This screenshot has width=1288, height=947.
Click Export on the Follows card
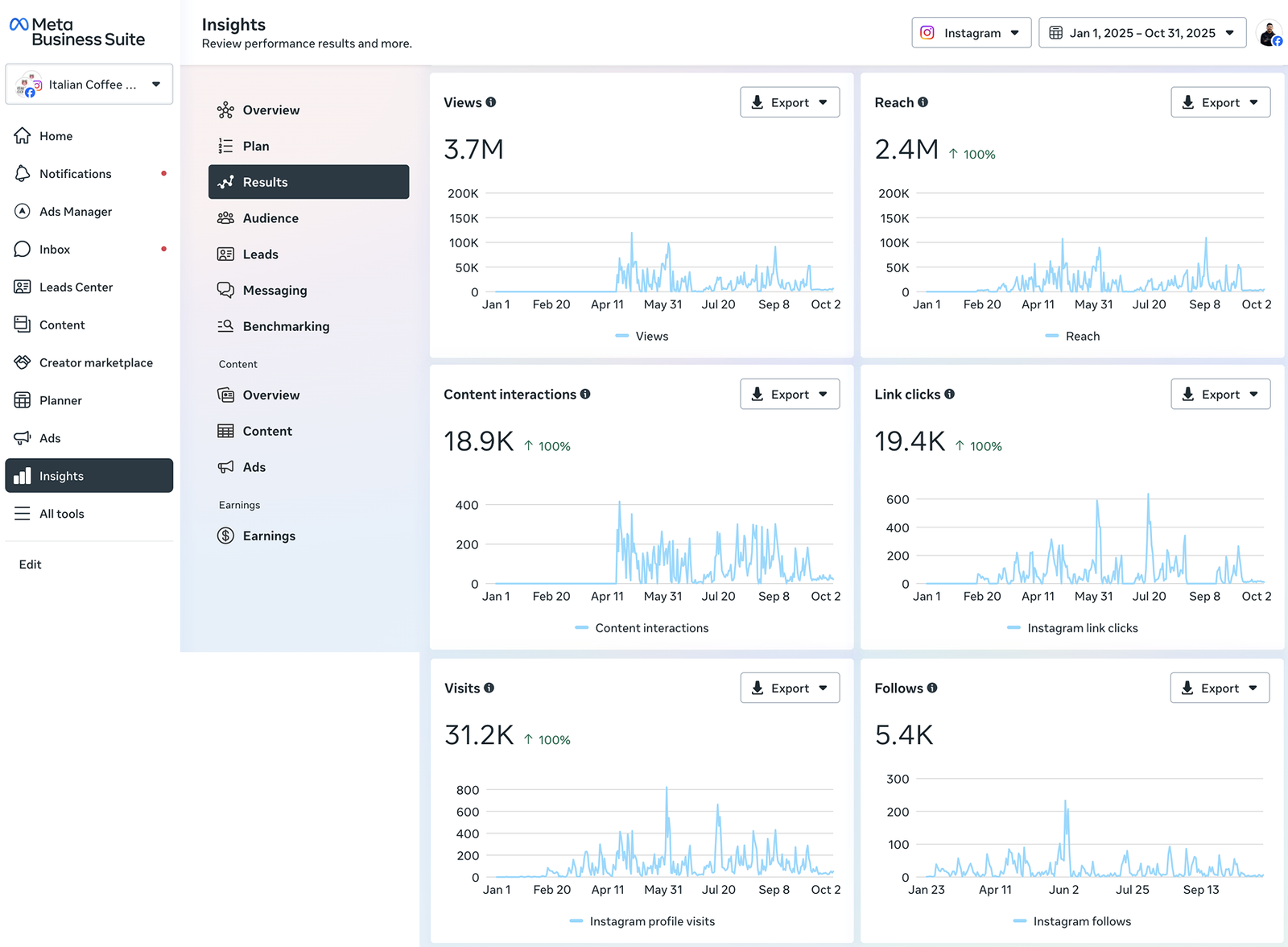click(1219, 688)
